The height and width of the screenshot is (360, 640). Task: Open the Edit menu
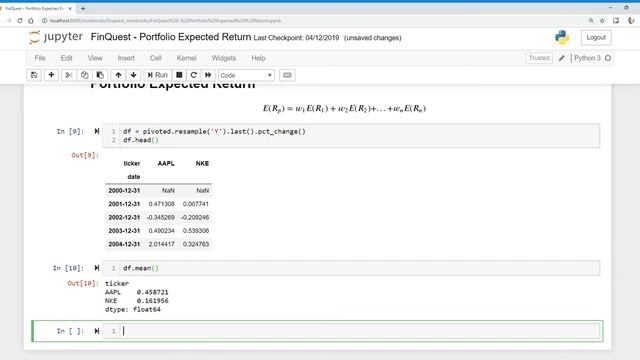pos(67,58)
